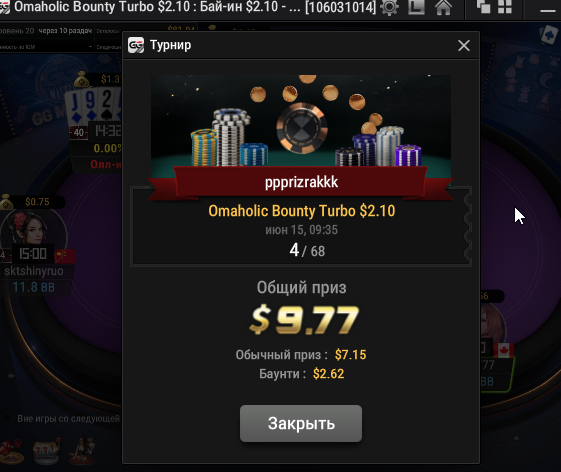Close the Турнир dialog with the X
This screenshot has width=561, height=472.
pyautogui.click(x=464, y=45)
